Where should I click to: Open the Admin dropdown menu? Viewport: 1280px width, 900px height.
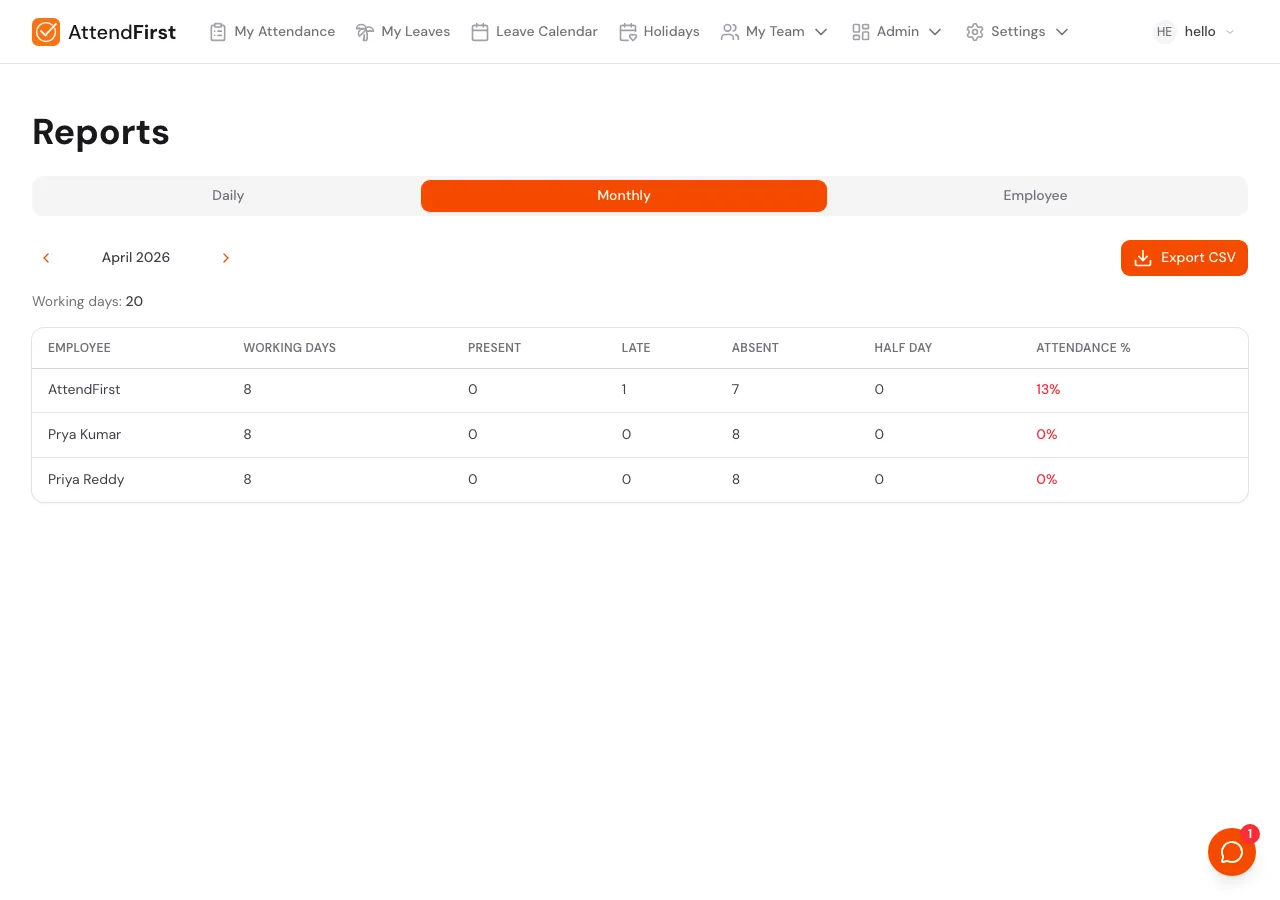click(x=935, y=31)
